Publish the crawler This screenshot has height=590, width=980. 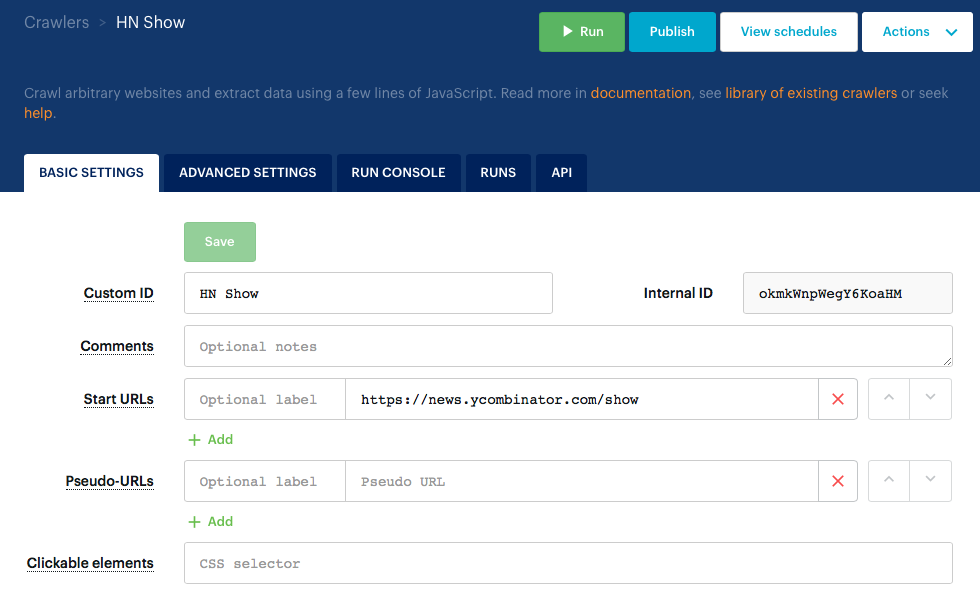(671, 31)
